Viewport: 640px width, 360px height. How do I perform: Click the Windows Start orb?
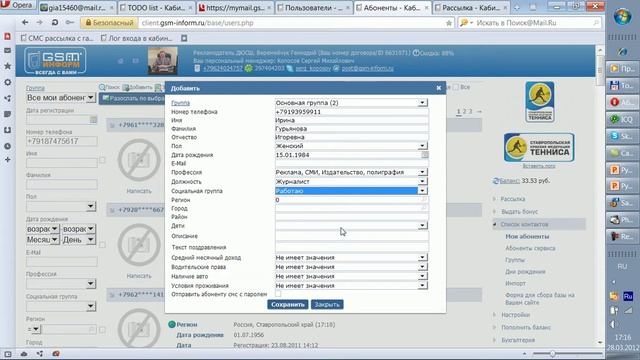[x=622, y=17]
